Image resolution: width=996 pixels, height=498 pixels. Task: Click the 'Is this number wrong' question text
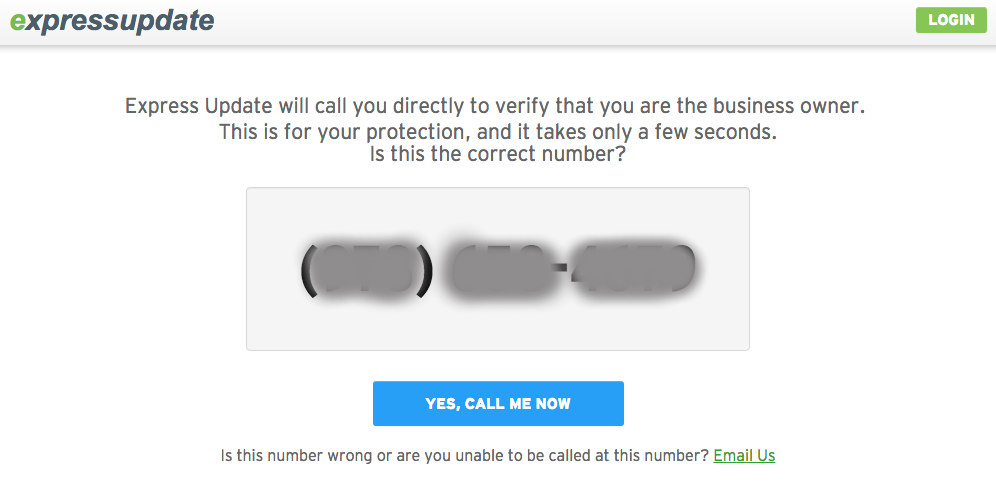(x=465, y=455)
